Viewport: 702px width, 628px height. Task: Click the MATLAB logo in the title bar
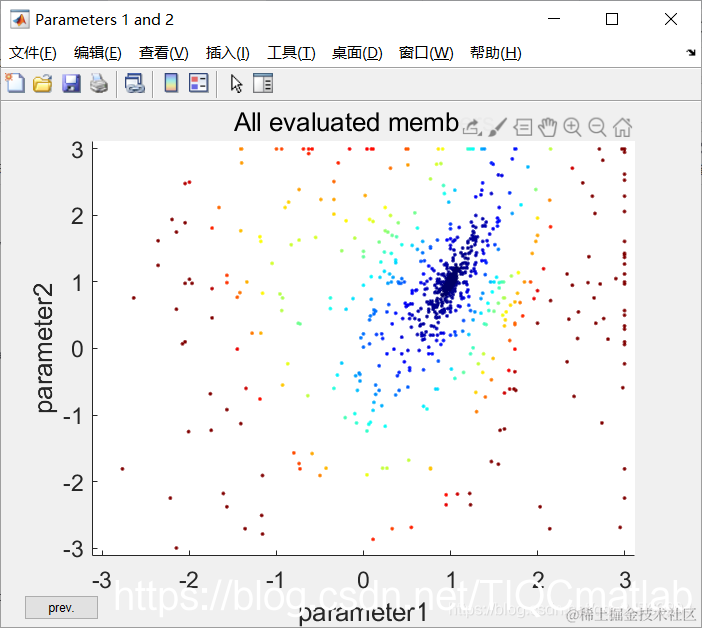20,20
